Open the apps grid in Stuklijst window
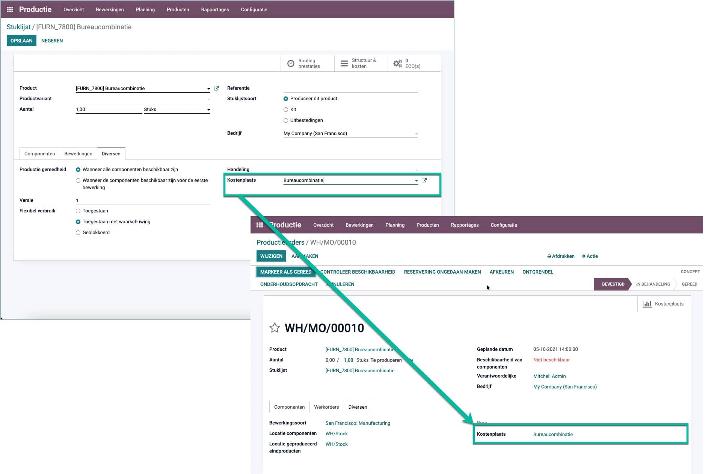This screenshot has height=474, width=720. (10, 9)
